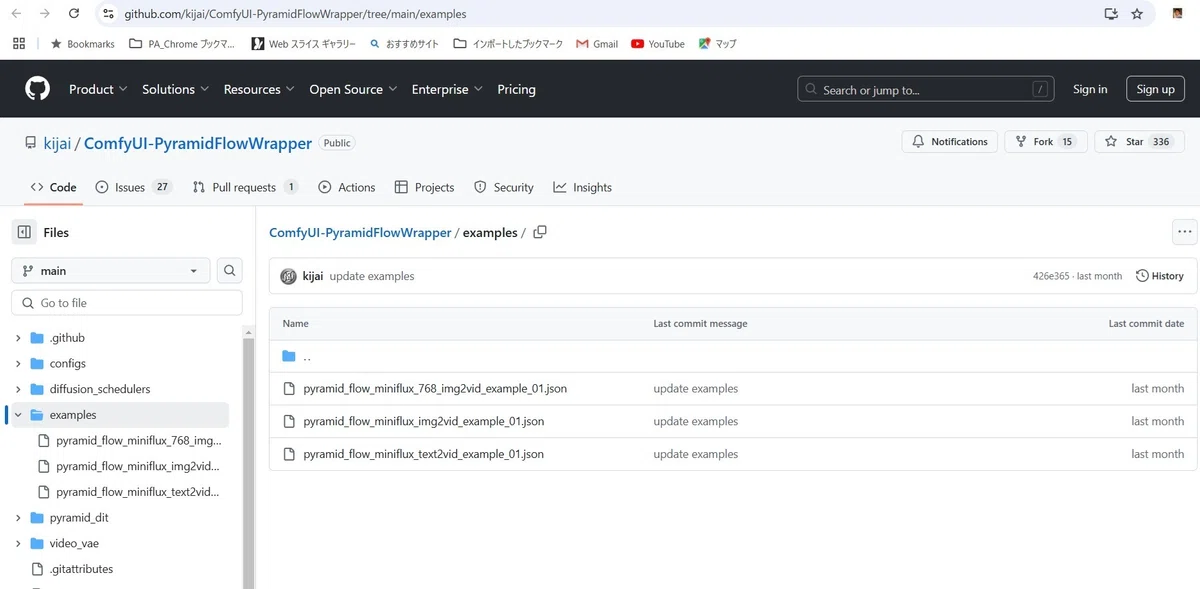The height and width of the screenshot is (589, 1200).
Task: Open the YouTube bookmark
Action: click(x=658, y=44)
